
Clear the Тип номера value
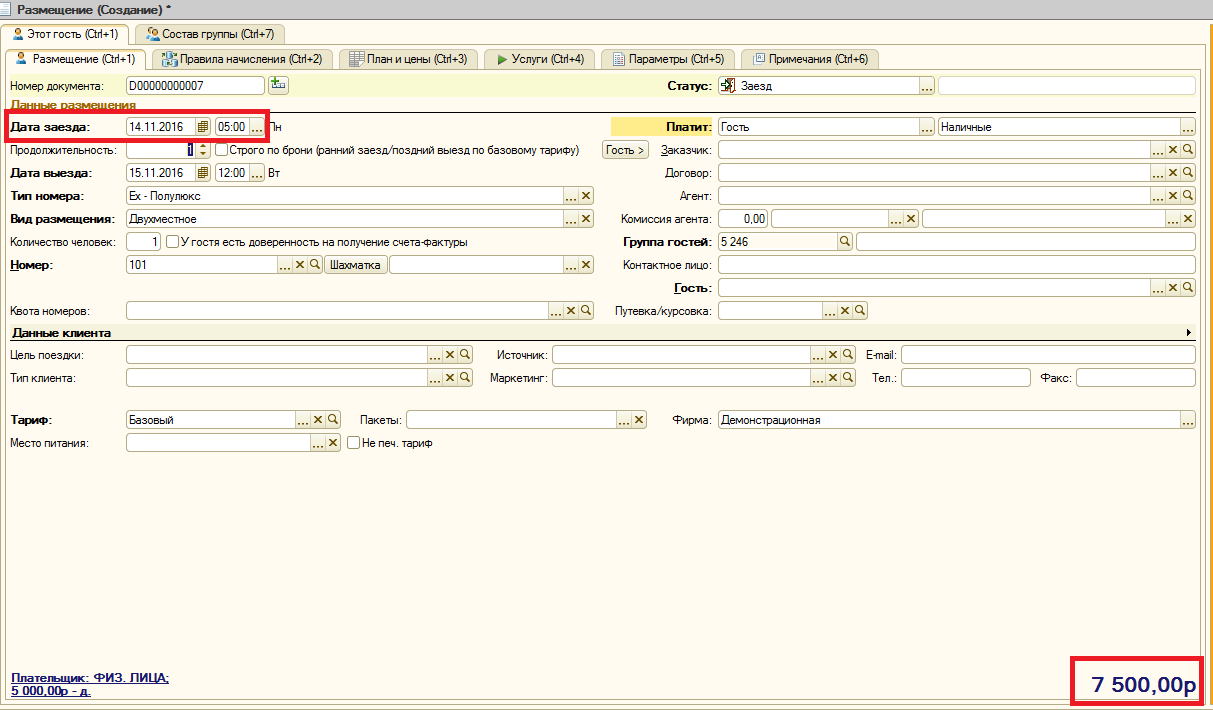click(x=587, y=196)
